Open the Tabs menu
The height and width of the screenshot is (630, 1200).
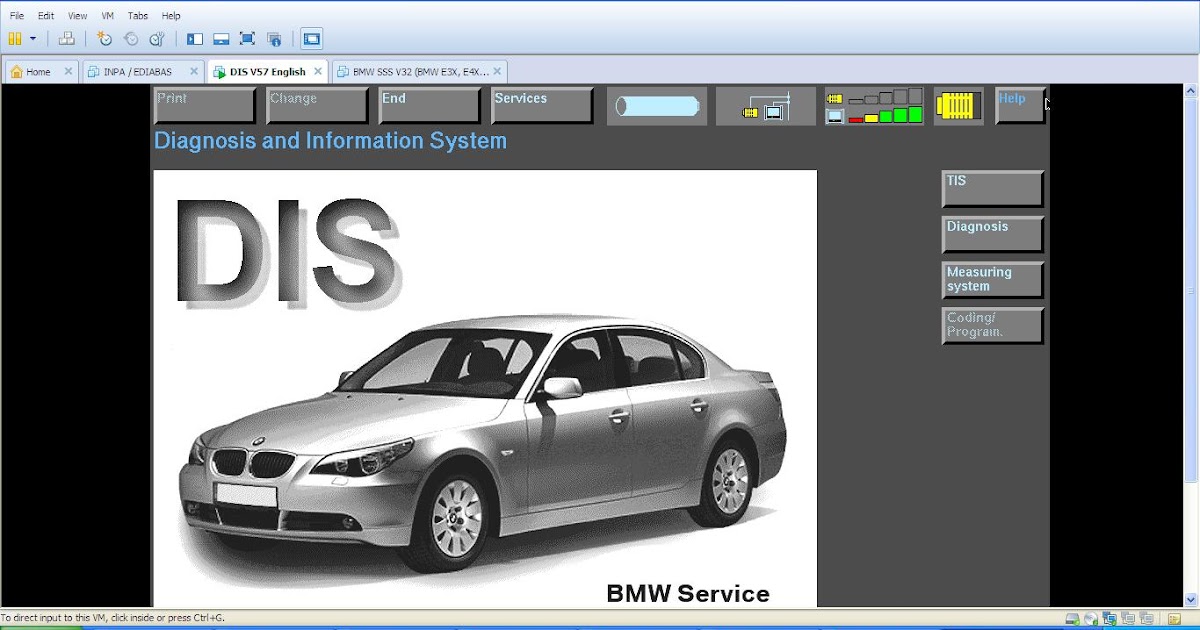[138, 16]
